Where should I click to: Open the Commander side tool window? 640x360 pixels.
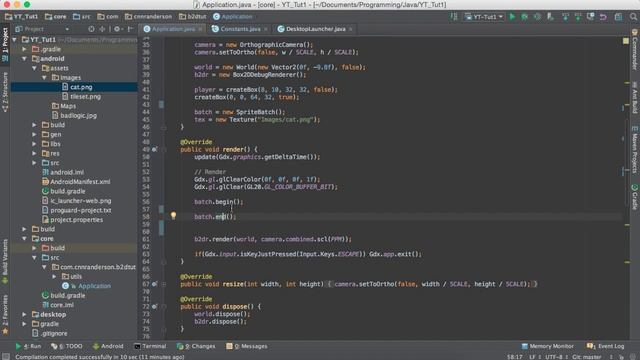(635, 50)
